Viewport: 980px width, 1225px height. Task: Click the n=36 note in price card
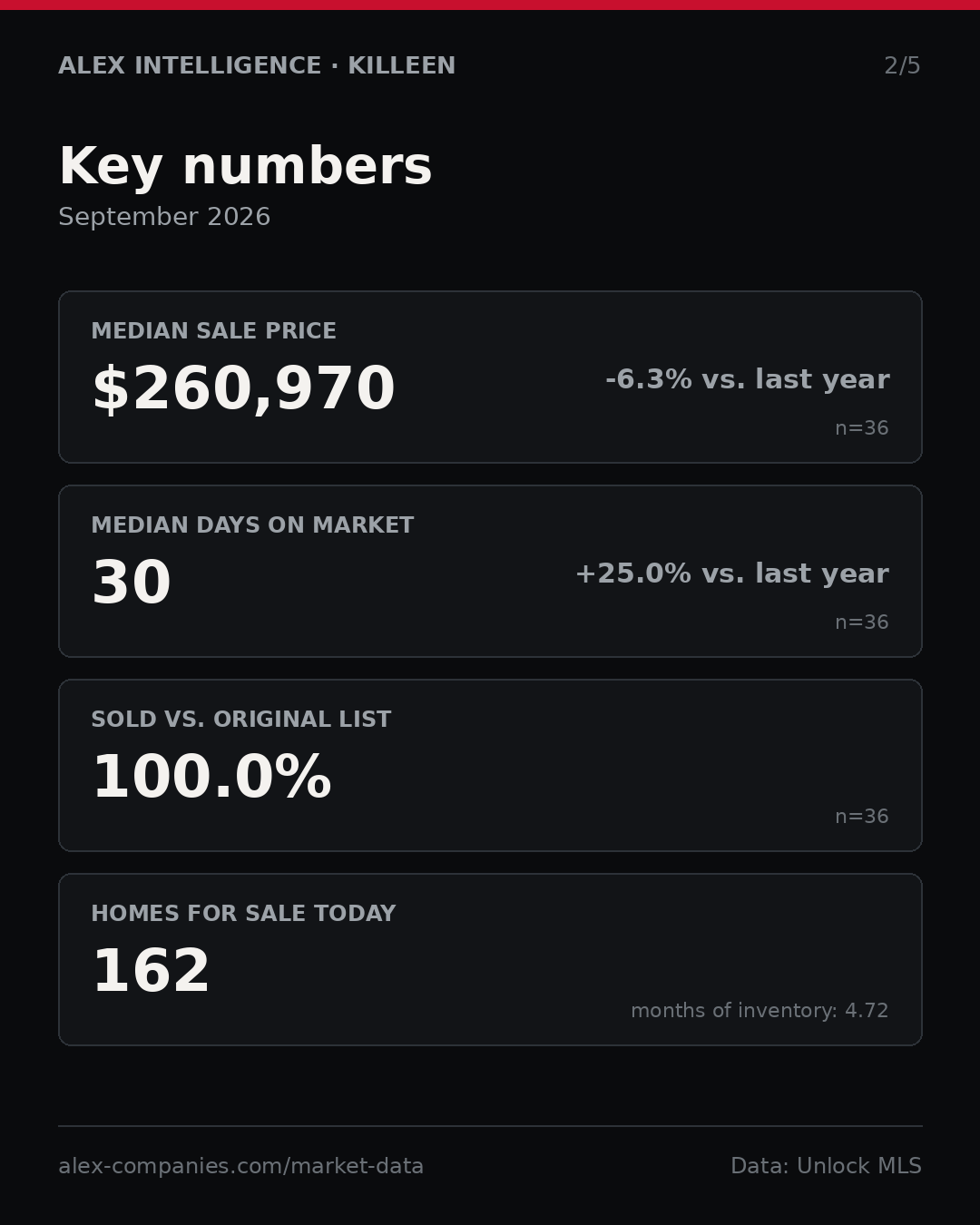[x=862, y=428]
